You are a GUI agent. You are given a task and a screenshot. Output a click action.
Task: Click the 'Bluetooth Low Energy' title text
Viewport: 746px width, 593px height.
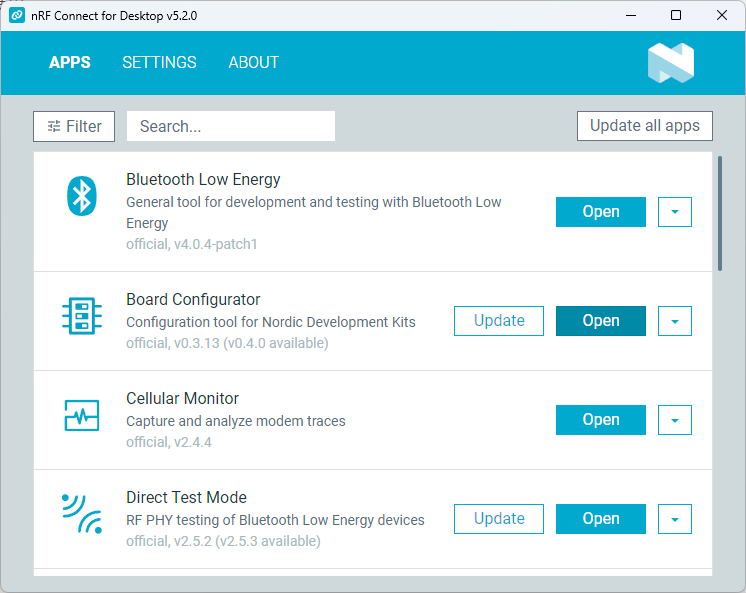click(x=203, y=179)
